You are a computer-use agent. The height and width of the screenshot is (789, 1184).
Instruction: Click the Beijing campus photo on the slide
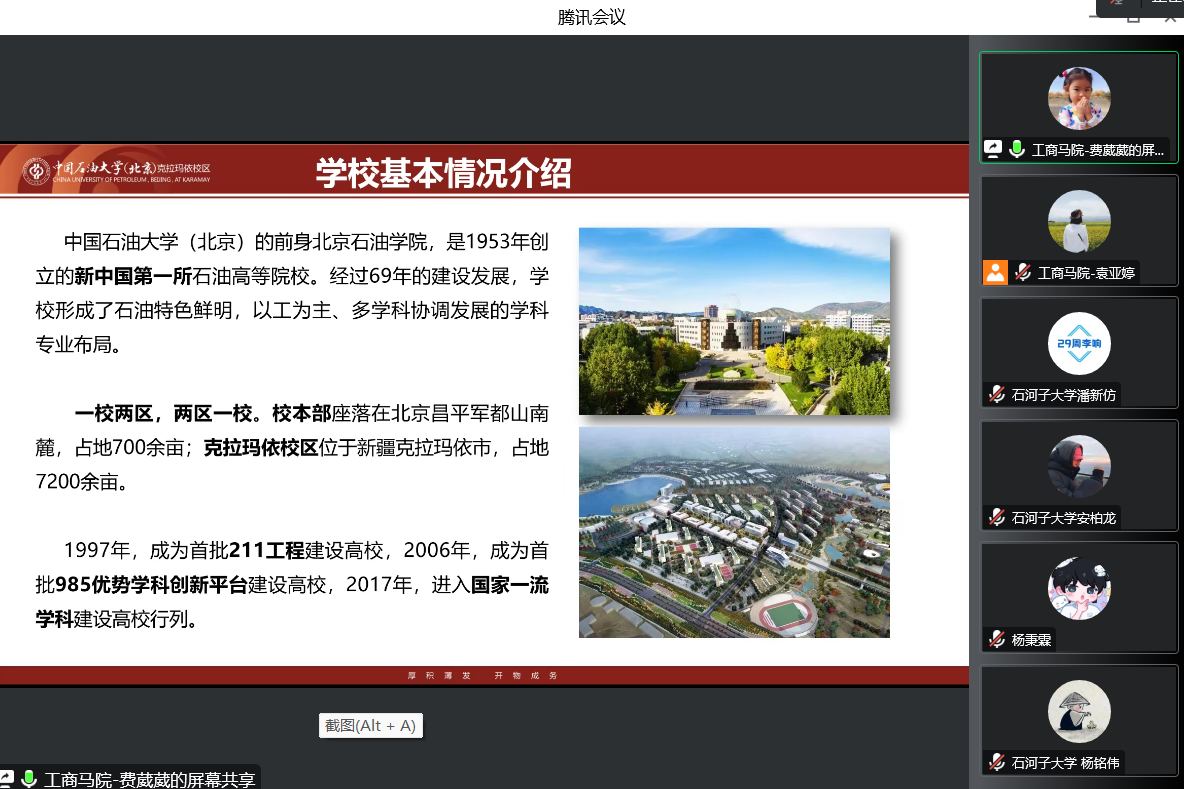click(x=734, y=321)
